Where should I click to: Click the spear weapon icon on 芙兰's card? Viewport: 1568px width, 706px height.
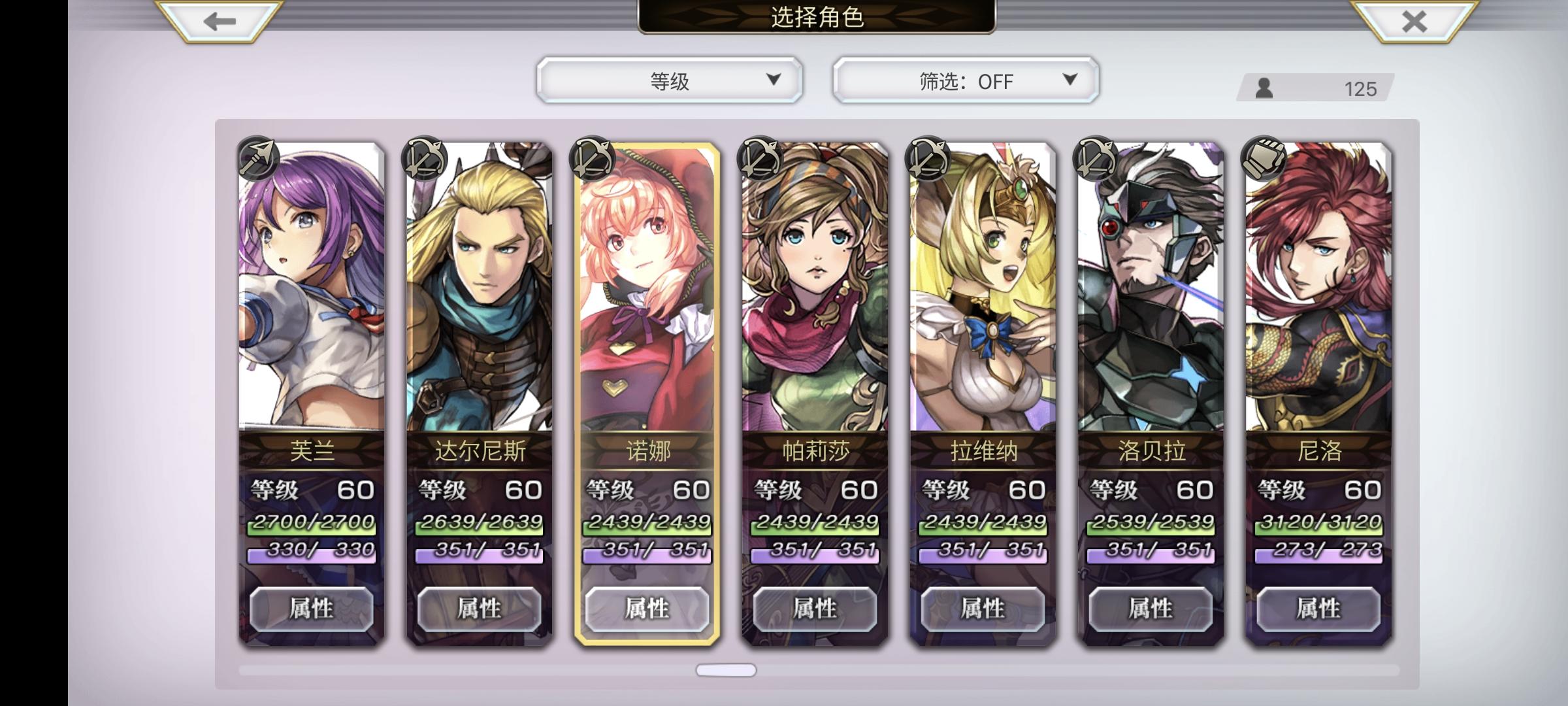coord(258,158)
